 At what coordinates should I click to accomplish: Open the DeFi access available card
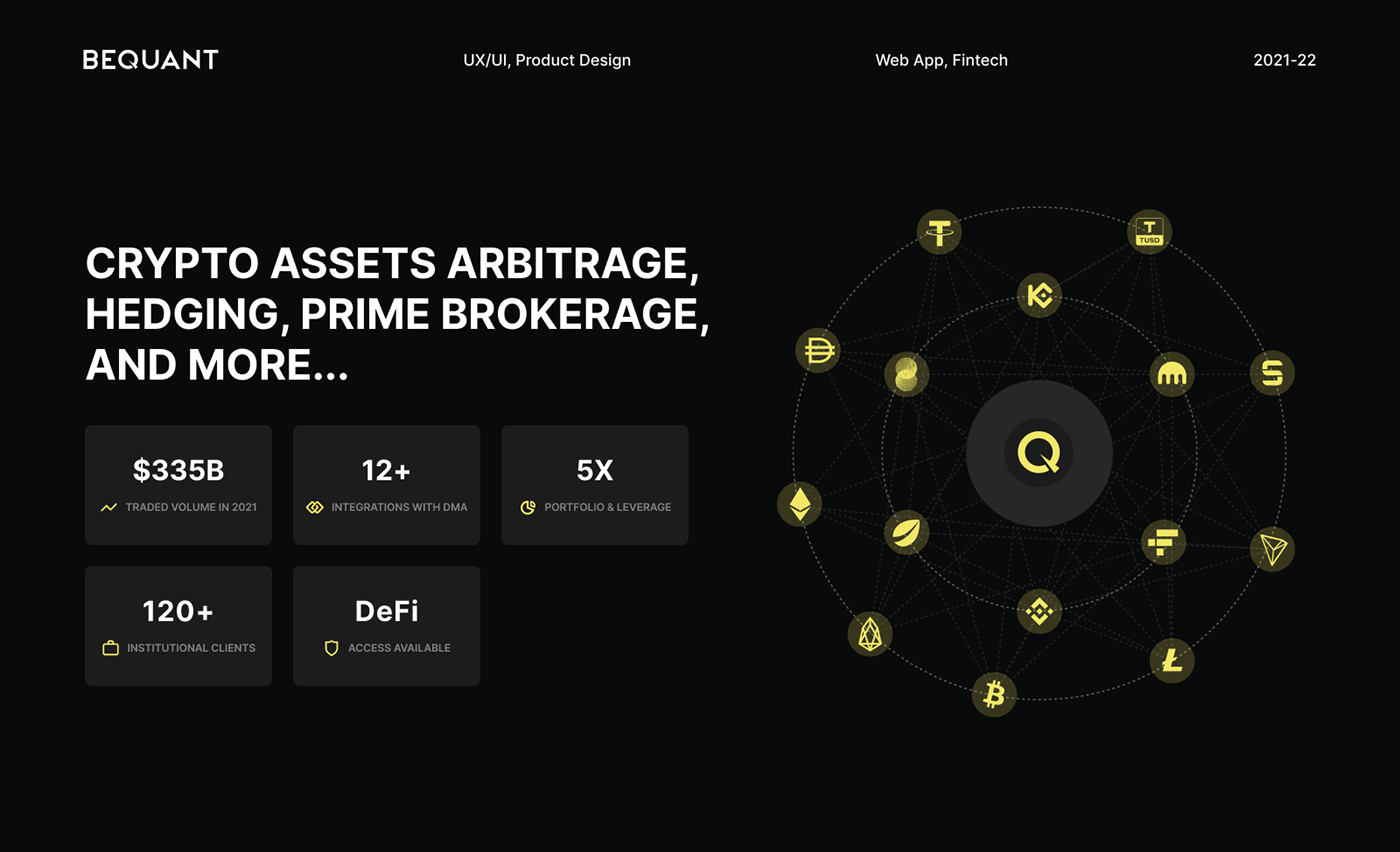pyautogui.click(x=386, y=626)
